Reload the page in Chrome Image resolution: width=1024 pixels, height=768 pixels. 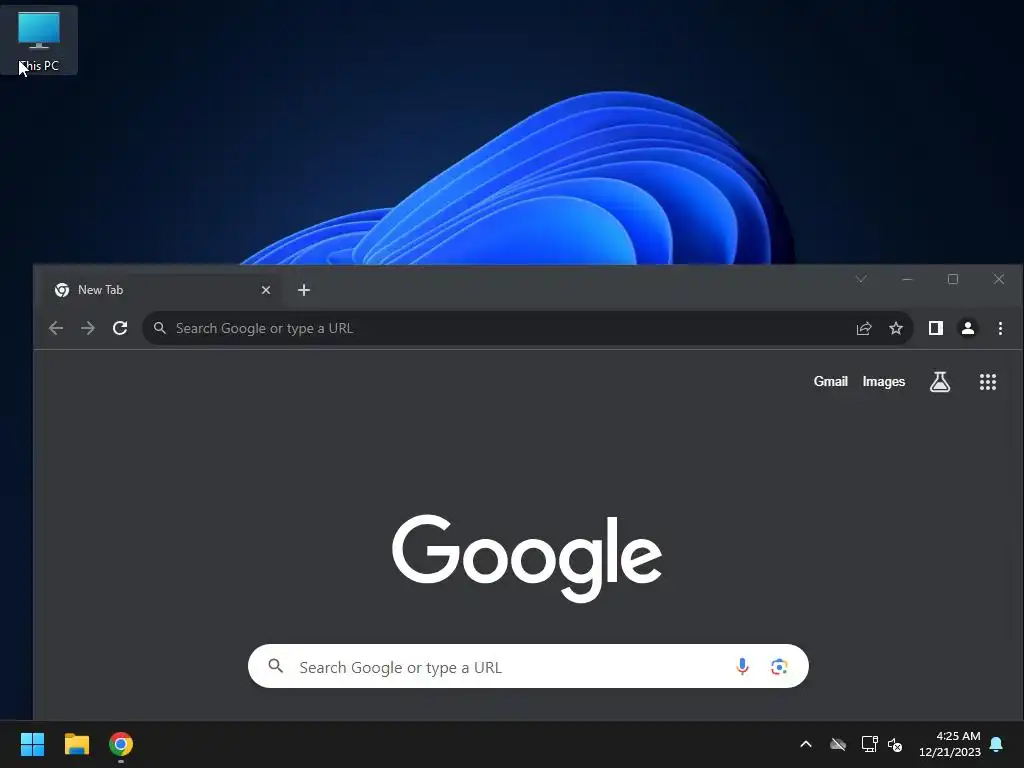tap(120, 328)
